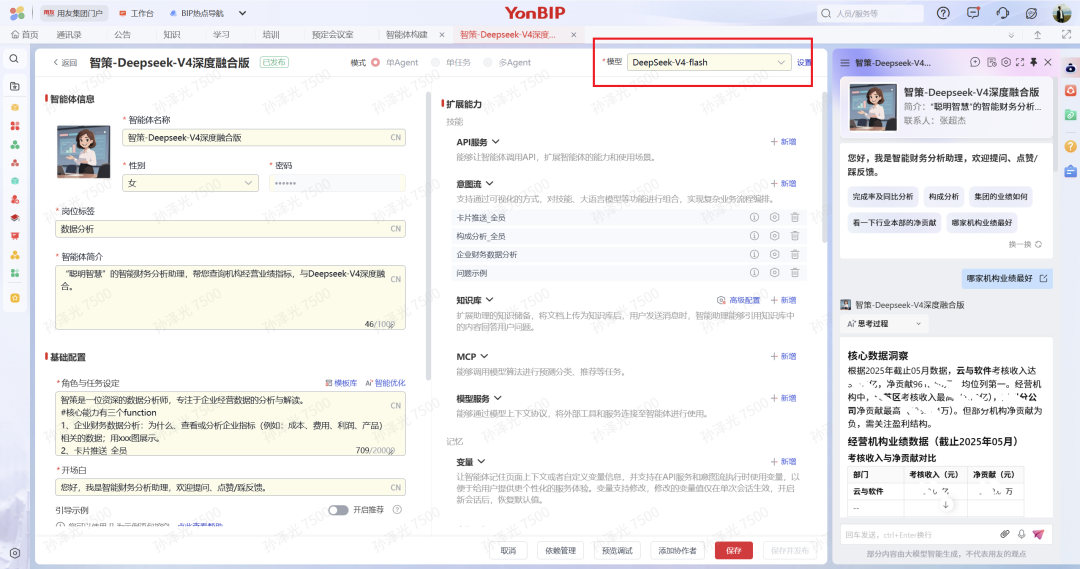The width and height of the screenshot is (1080, 569).
Task: Click AI 智能优化 link
Action: tap(385, 383)
